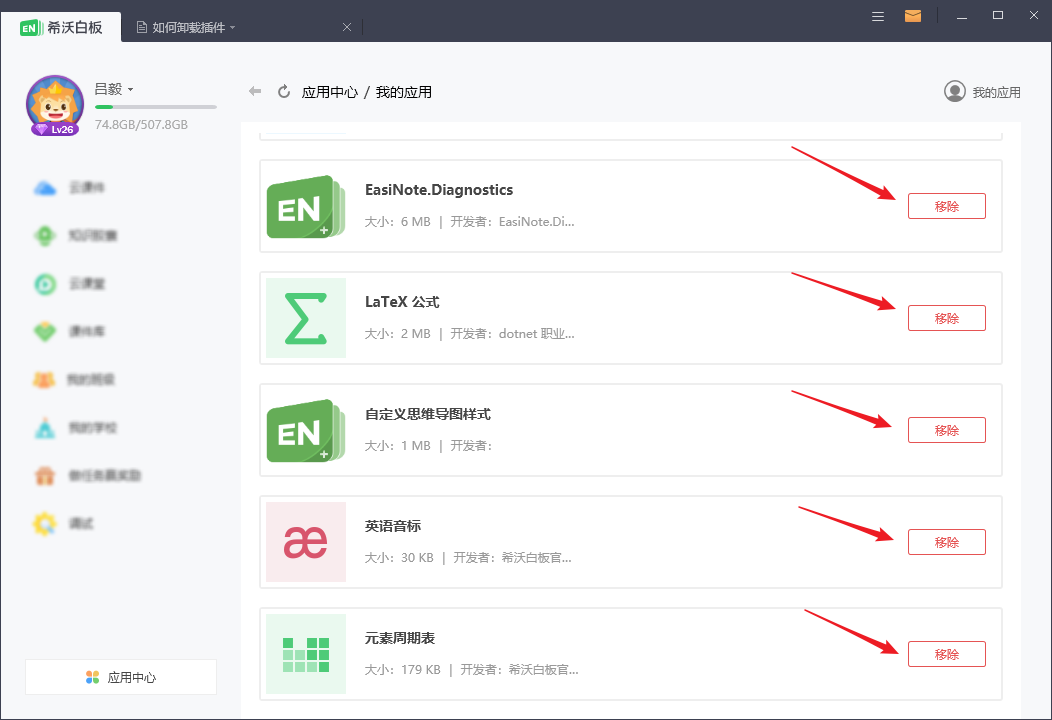Image resolution: width=1052 pixels, height=720 pixels.
Task: Click the document icon on 如何卸载插件 tab
Action: (x=142, y=28)
